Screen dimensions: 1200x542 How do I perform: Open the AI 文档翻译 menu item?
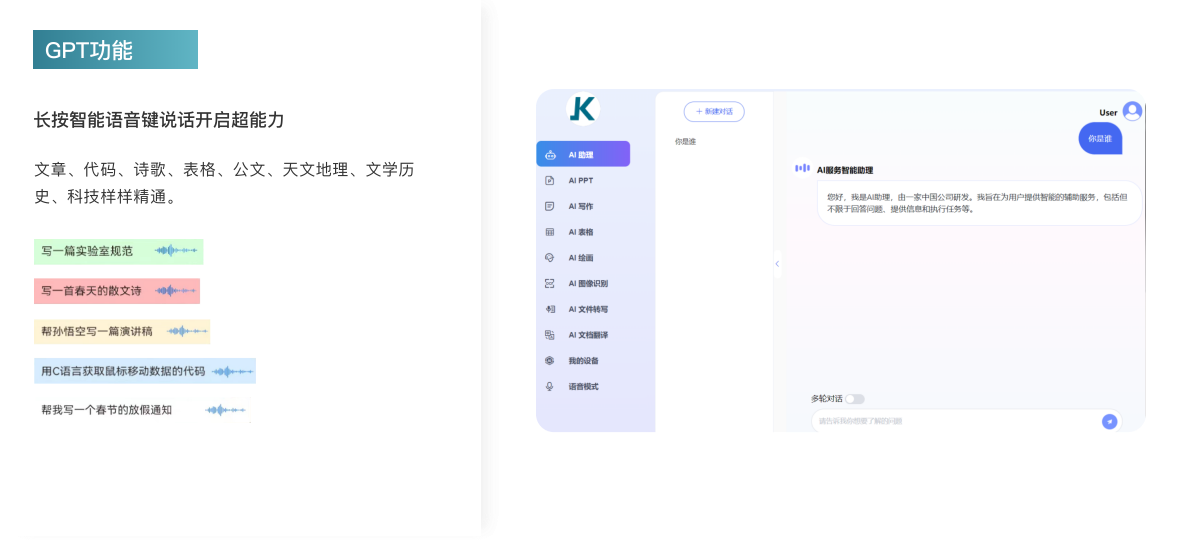(x=588, y=335)
